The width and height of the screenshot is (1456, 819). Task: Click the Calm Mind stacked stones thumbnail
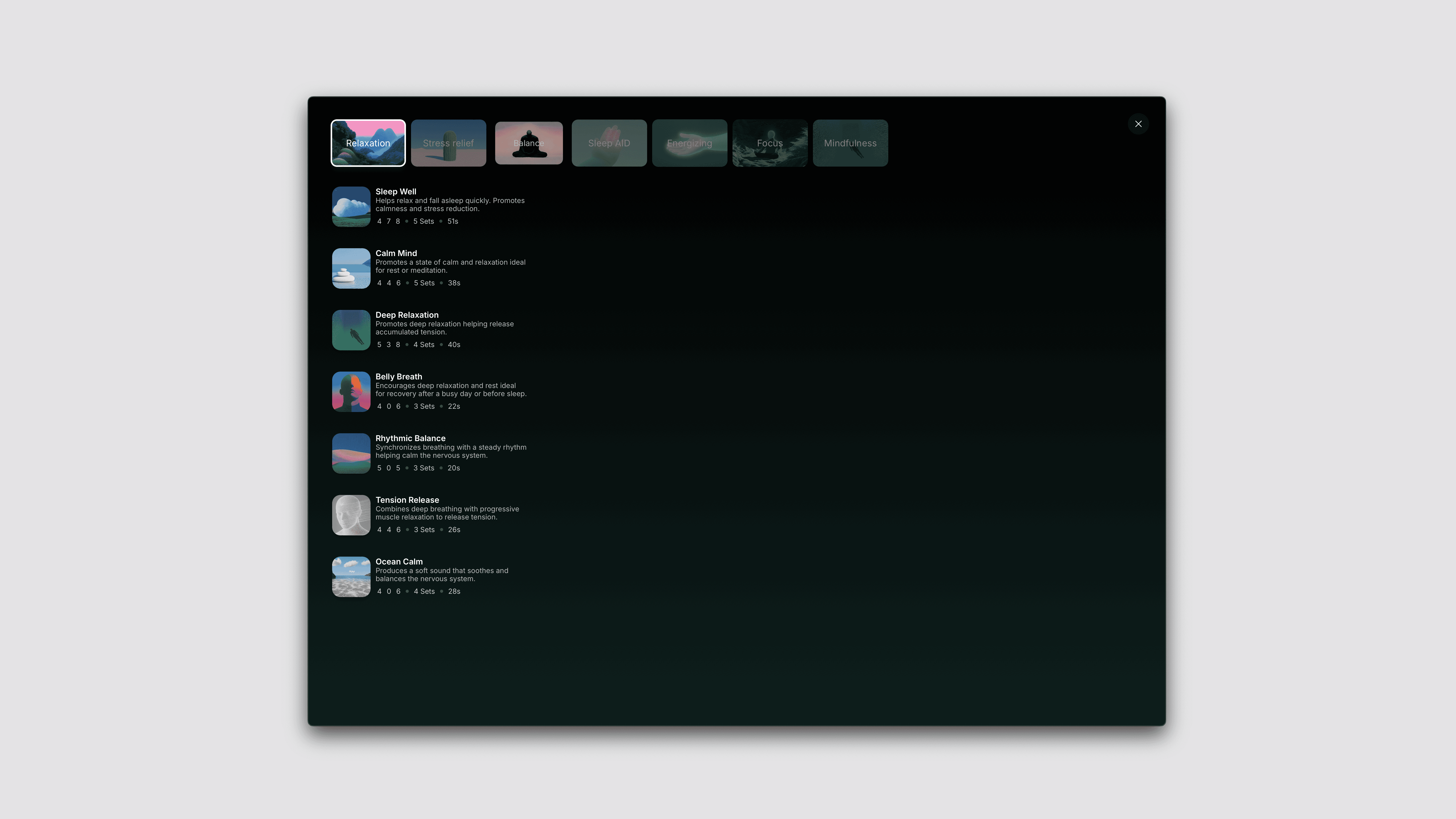pyautogui.click(x=351, y=268)
